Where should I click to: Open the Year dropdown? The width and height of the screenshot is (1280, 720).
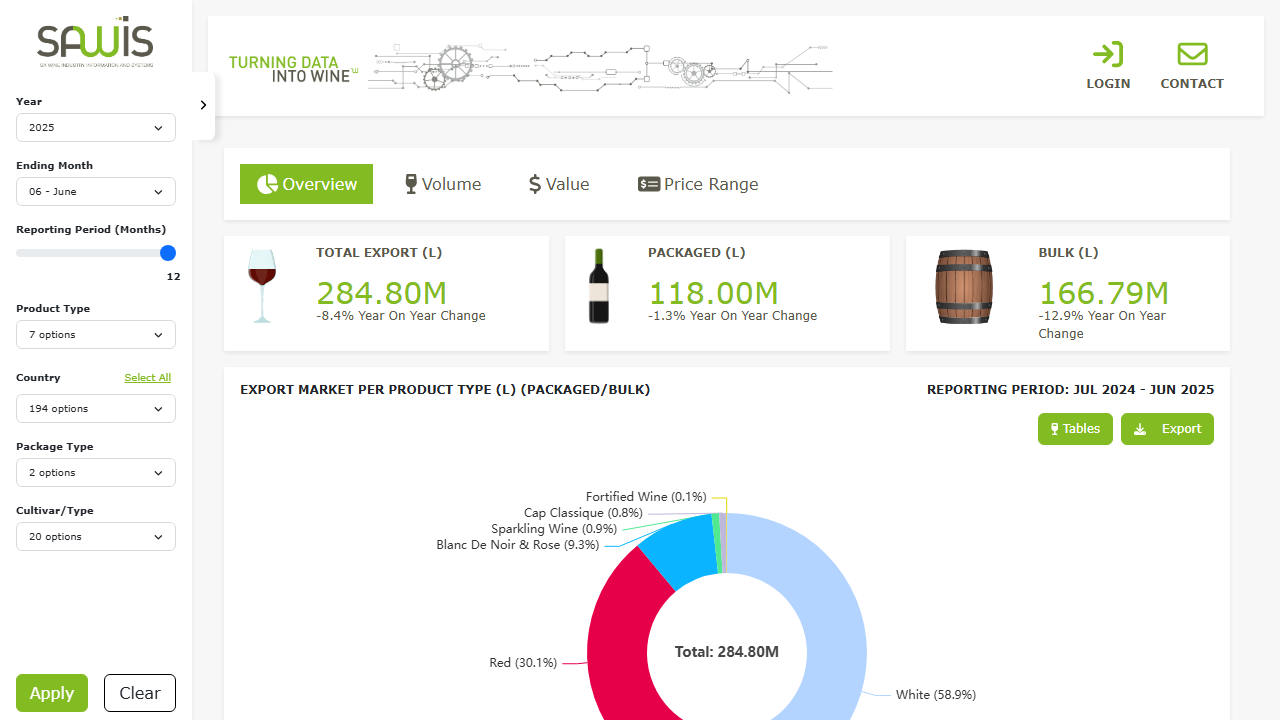coord(96,128)
